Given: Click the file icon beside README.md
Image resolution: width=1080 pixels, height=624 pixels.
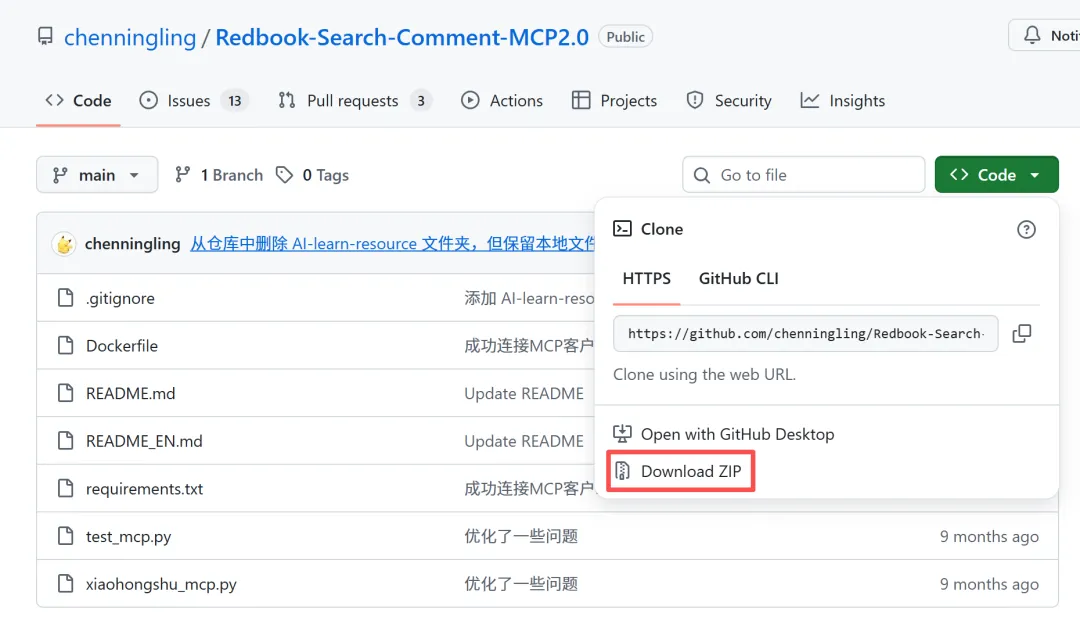Looking at the screenshot, I should 65,393.
